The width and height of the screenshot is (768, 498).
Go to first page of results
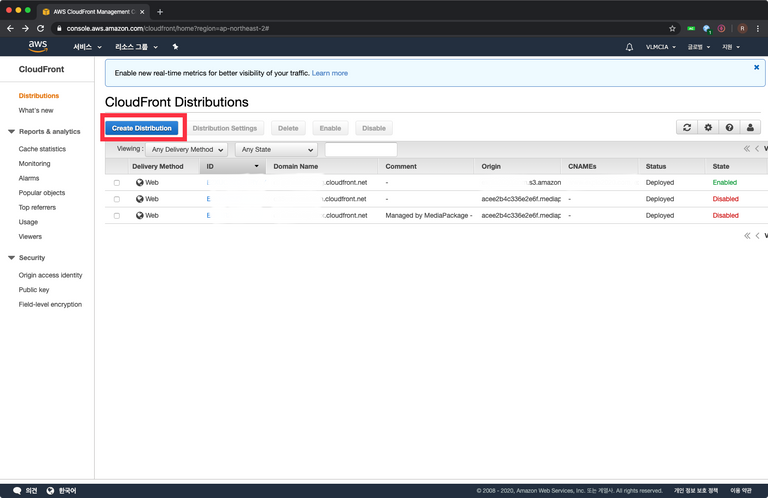(x=746, y=149)
